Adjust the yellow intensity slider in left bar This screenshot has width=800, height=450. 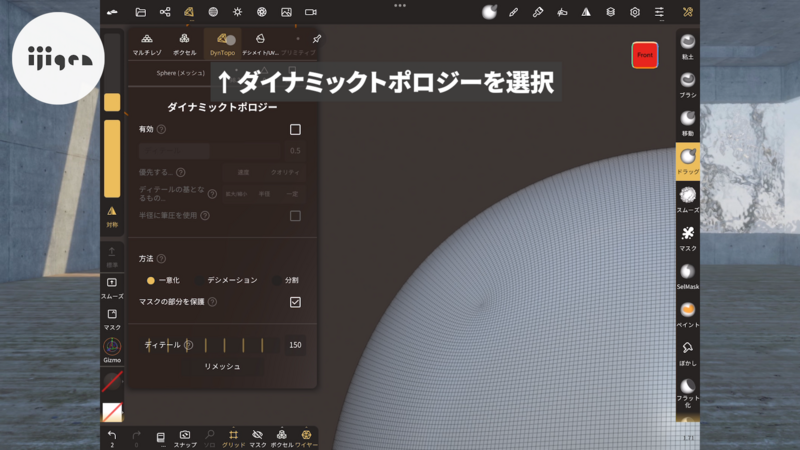(112, 159)
